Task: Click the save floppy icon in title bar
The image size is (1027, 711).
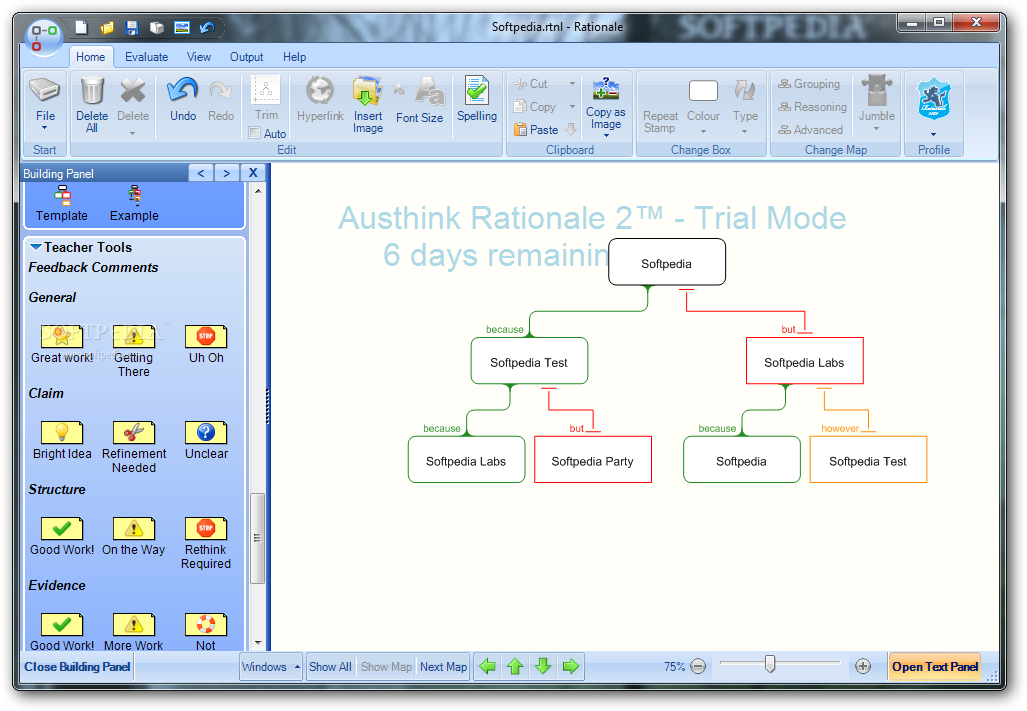Action: click(x=132, y=27)
